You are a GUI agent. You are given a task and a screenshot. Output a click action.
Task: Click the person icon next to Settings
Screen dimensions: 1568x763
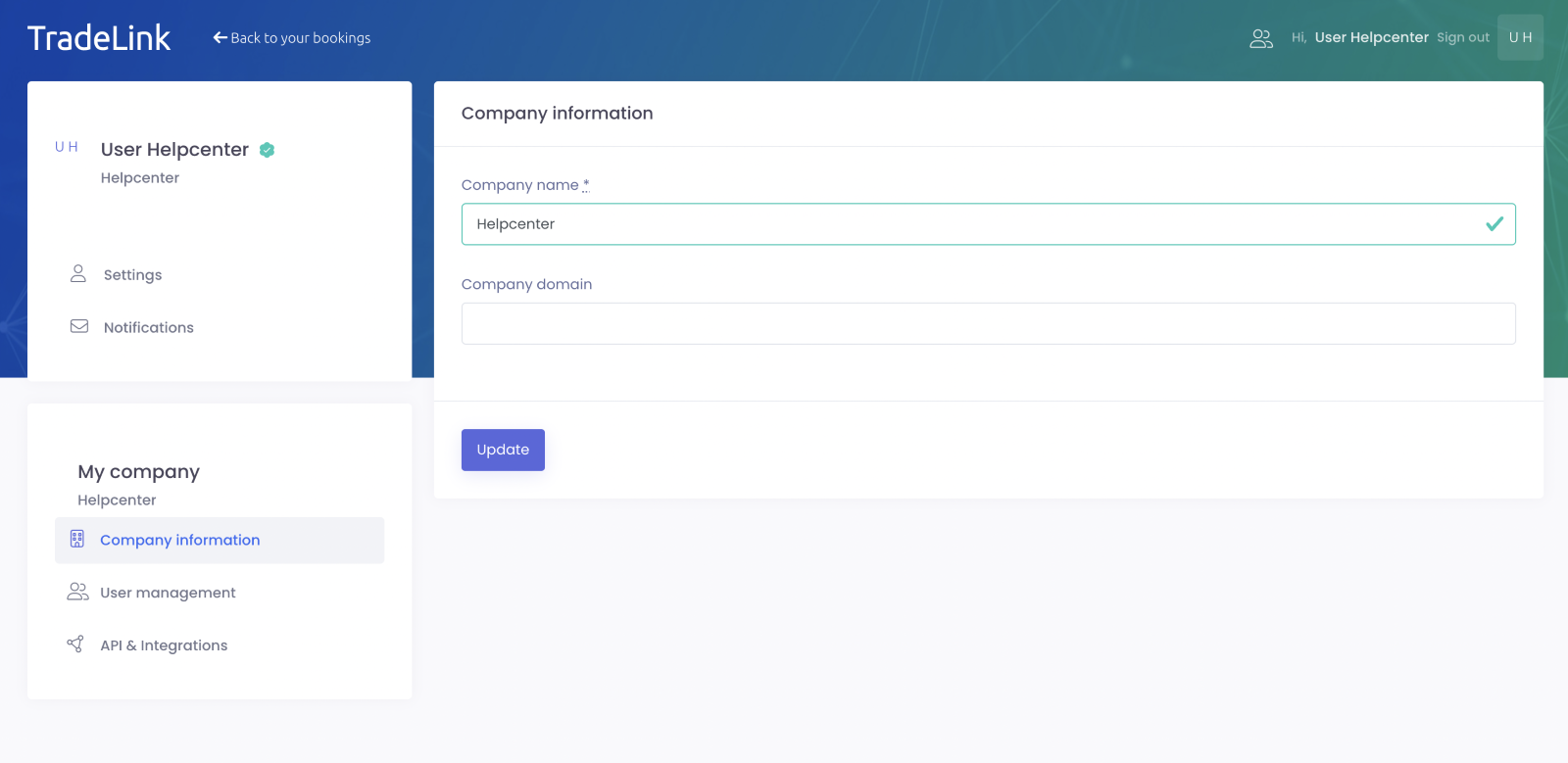click(78, 274)
